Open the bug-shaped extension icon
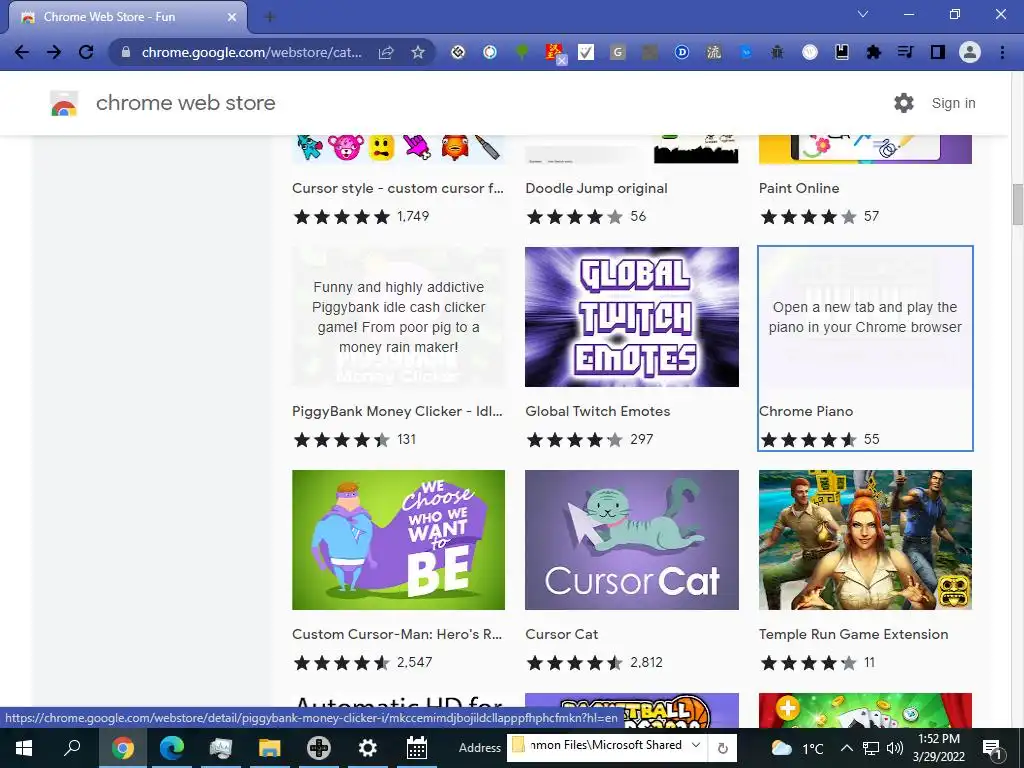Viewport: 1024px width, 768px height. [x=777, y=52]
